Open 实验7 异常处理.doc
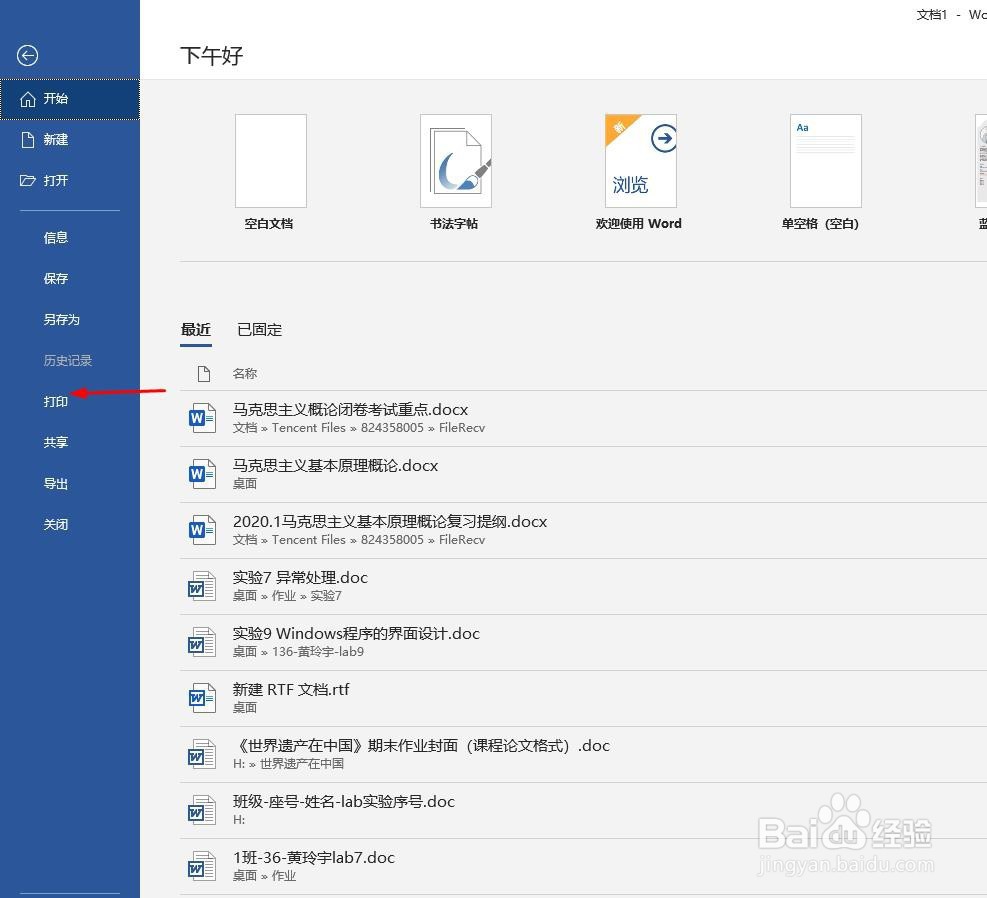 point(583,587)
